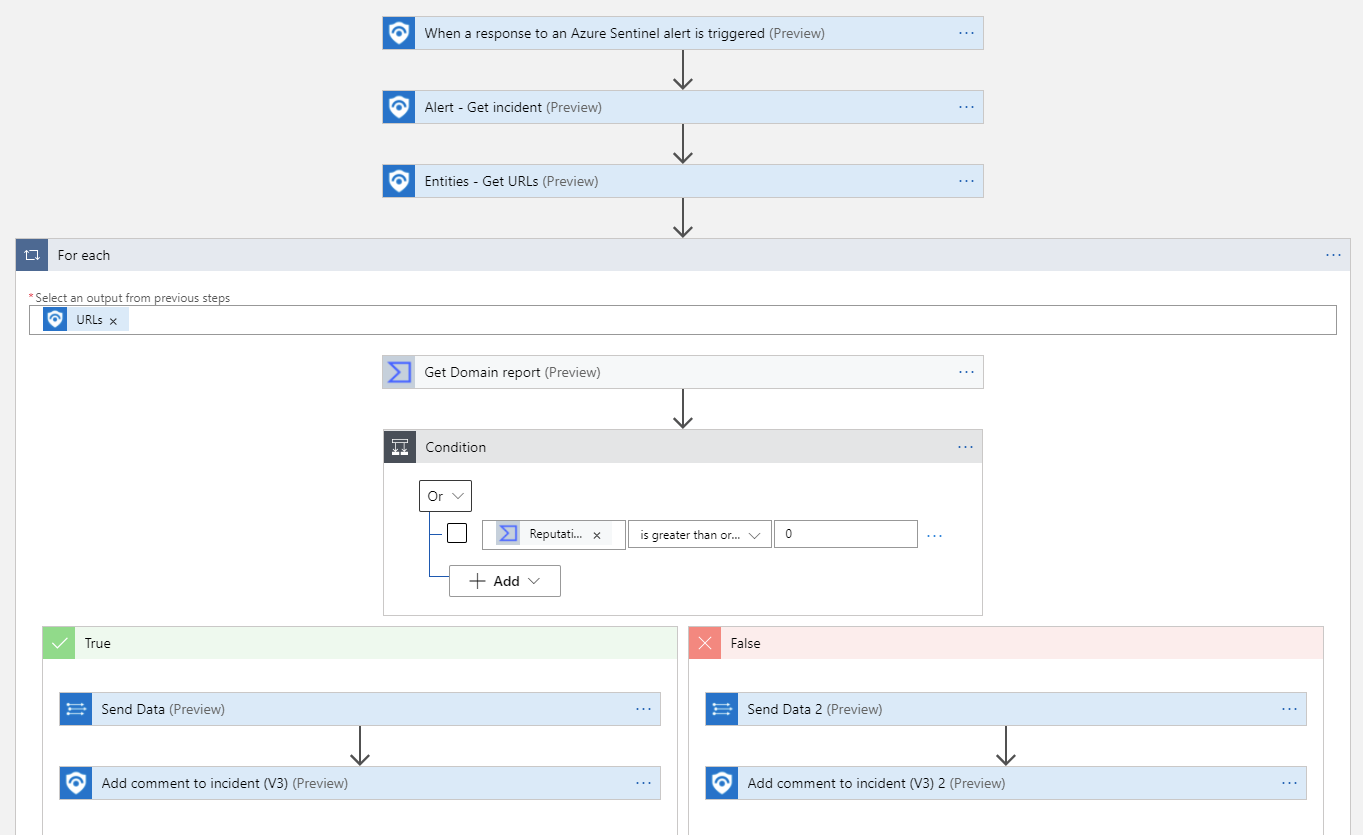1363x835 pixels.
Task: Click the False branch header
Action: (1006, 643)
